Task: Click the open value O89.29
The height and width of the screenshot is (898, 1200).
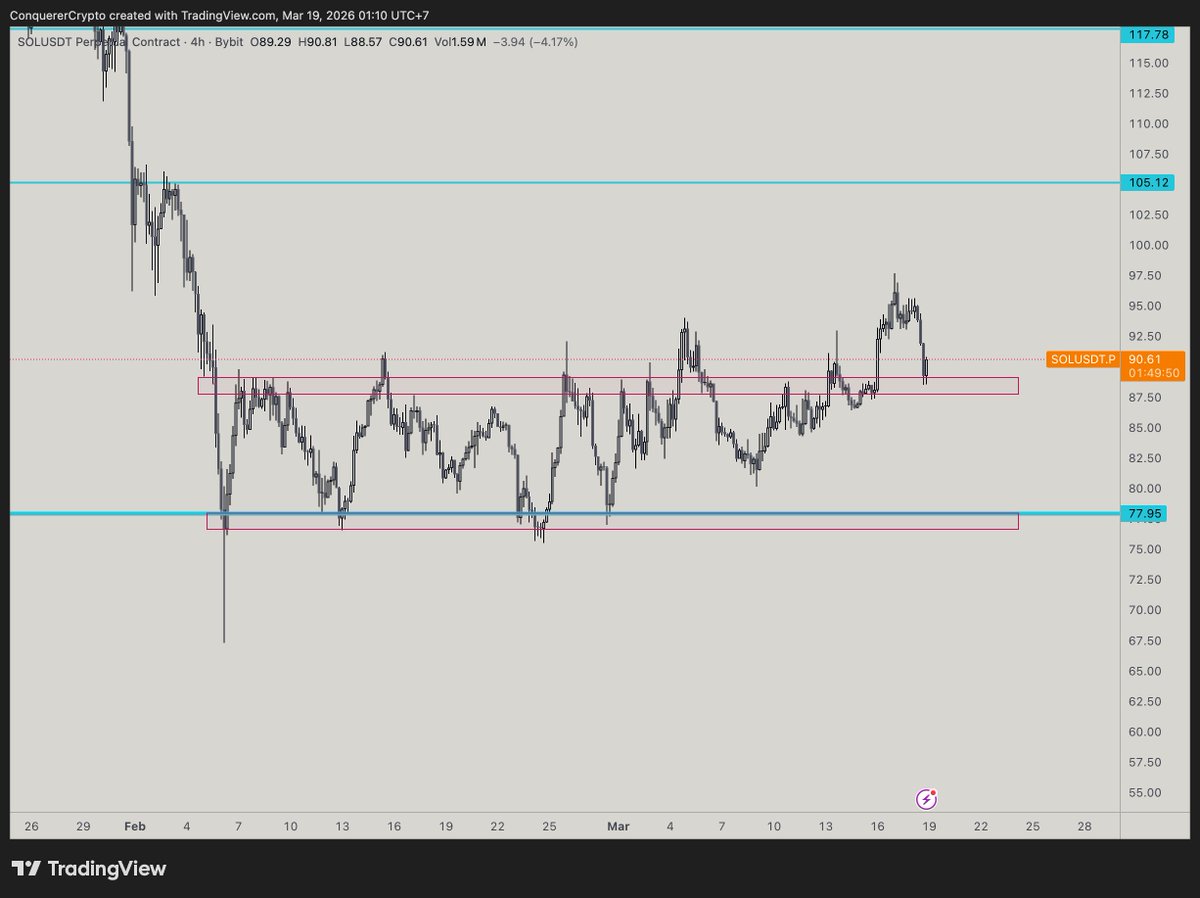Action: tap(270, 42)
